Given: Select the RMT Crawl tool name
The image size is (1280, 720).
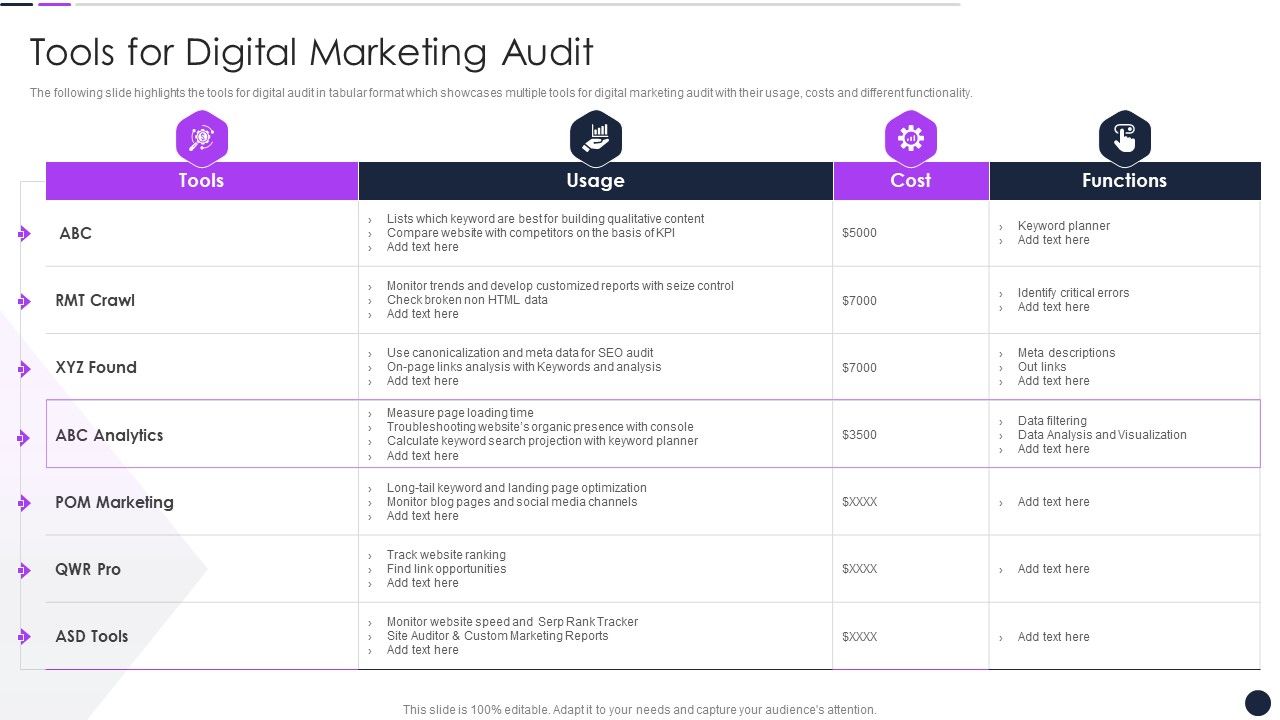Looking at the screenshot, I should coord(95,300).
